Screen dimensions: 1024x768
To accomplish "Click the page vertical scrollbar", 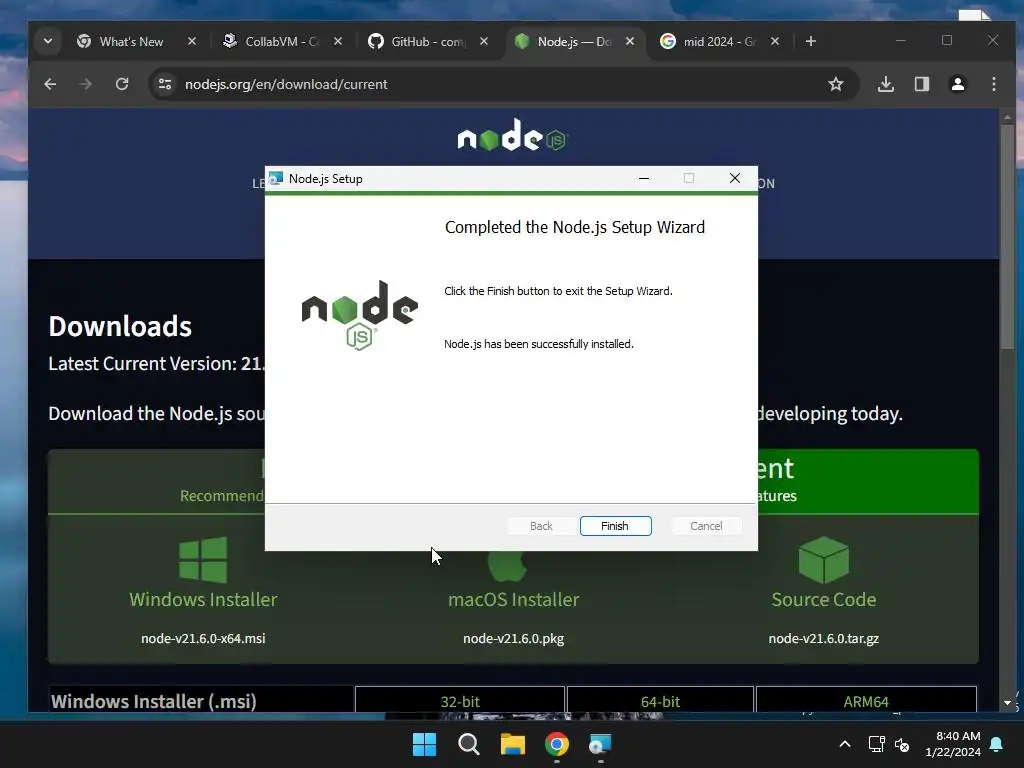I will [x=1007, y=238].
